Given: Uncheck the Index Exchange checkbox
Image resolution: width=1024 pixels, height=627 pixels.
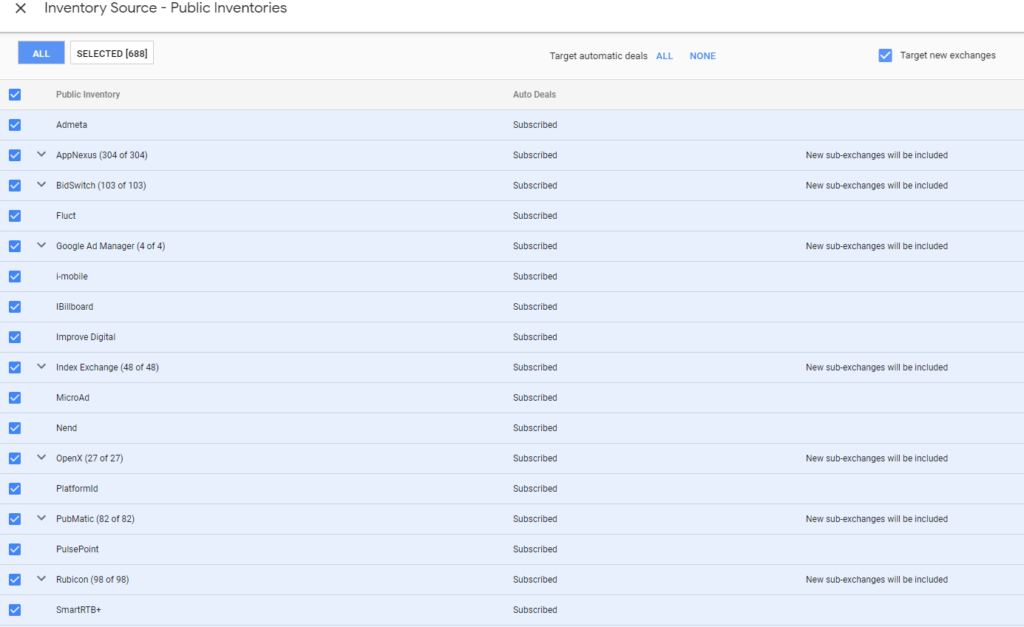Looking at the screenshot, I should click(x=15, y=368).
